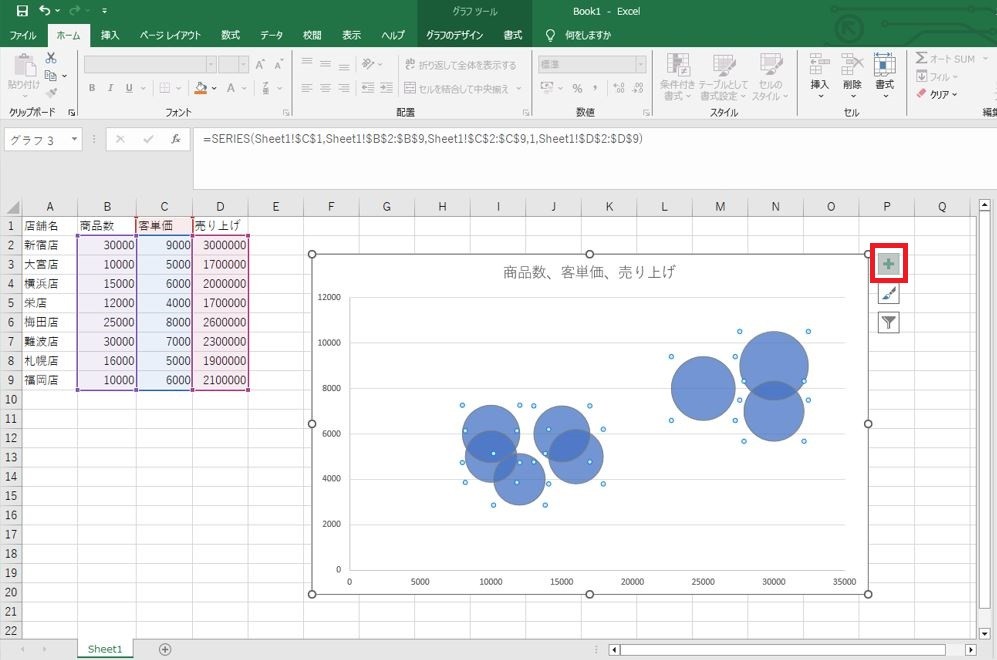Viewport: 997px width, 660px height.
Task: Open the 書式 cell format dropdown
Action: (x=884, y=75)
